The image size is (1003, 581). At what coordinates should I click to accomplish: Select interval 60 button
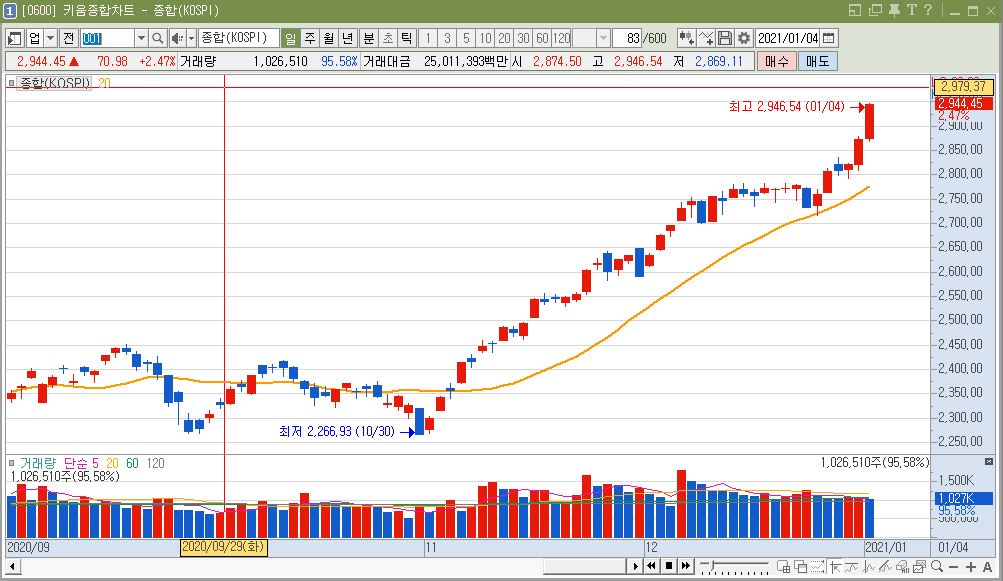(x=542, y=38)
